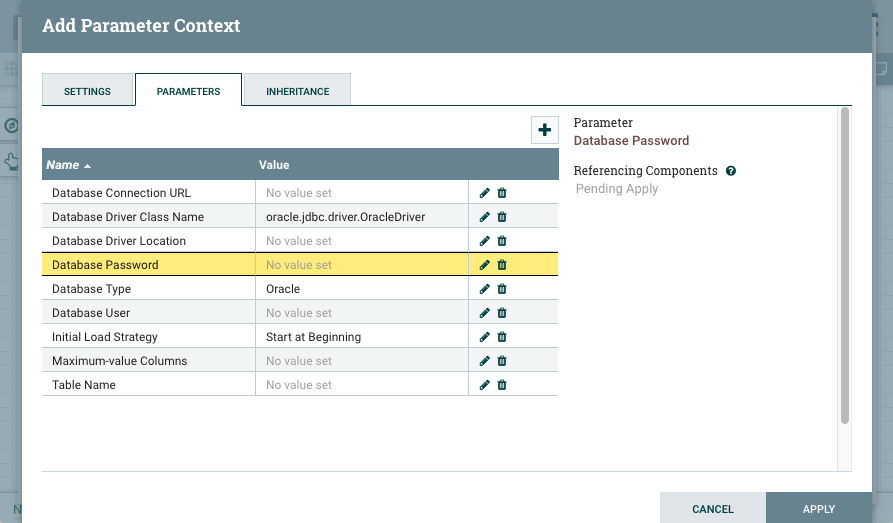
Task: Delete the Maximum-value Columns parameter
Action: [502, 361]
